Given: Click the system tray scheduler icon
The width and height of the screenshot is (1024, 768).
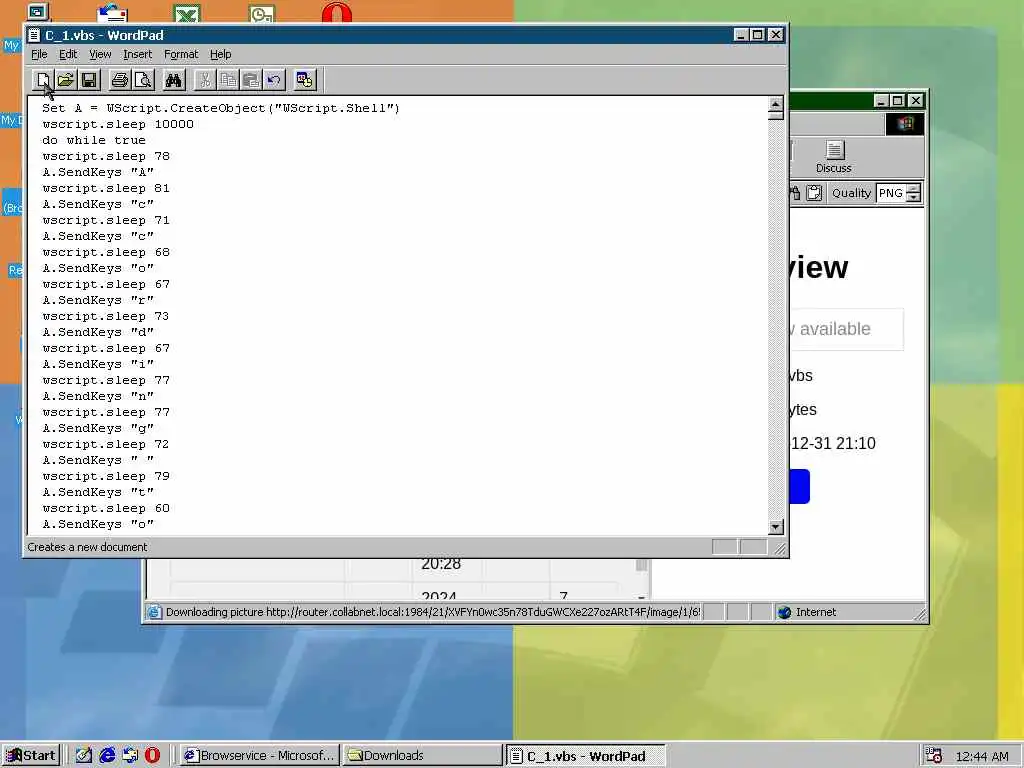Looking at the screenshot, I should [x=934, y=756].
